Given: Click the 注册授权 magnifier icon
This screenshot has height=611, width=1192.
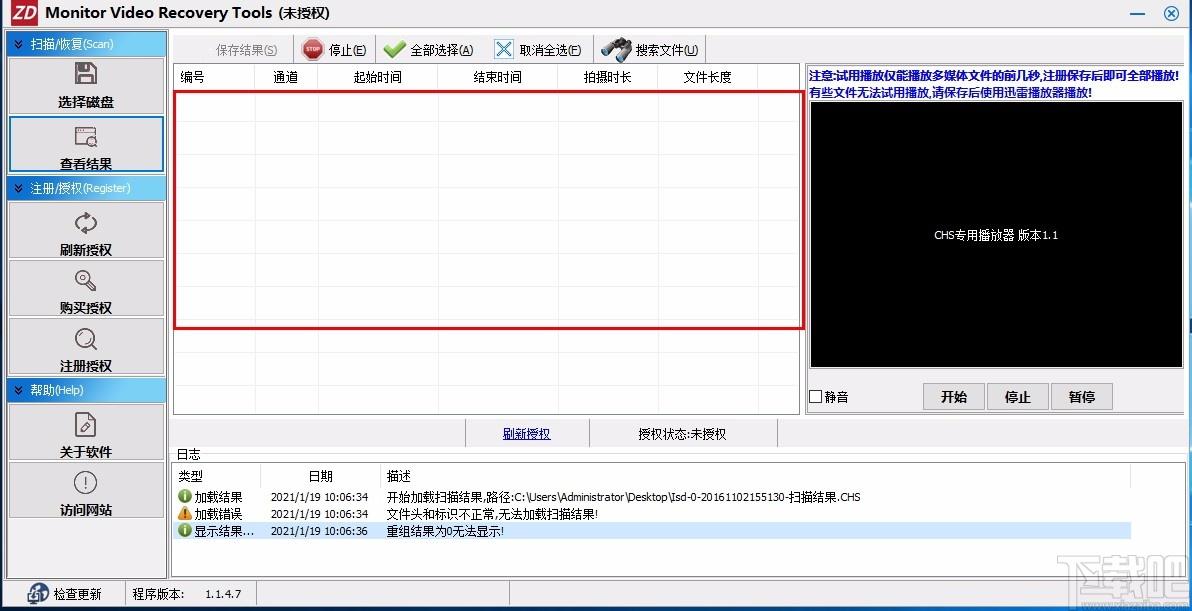Looking at the screenshot, I should [x=86, y=339].
